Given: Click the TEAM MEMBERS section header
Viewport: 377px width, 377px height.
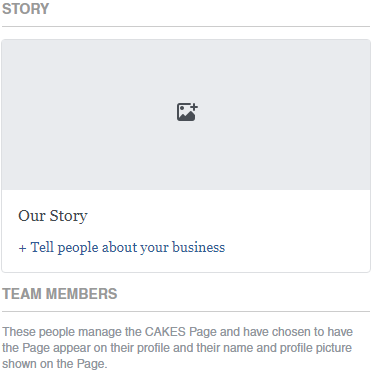Looking at the screenshot, I should (60, 294).
